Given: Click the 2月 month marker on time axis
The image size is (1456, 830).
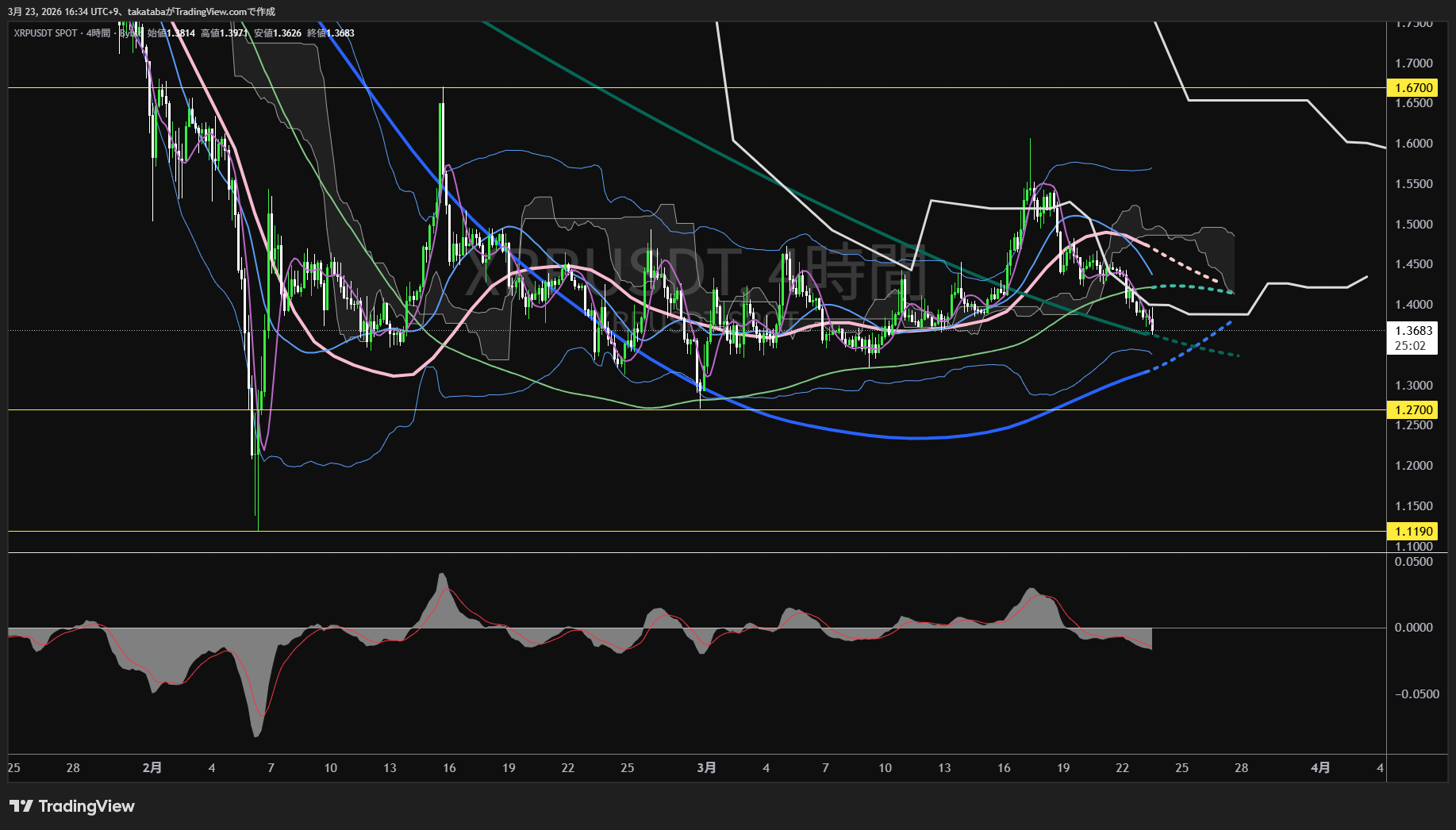Looking at the screenshot, I should [152, 768].
